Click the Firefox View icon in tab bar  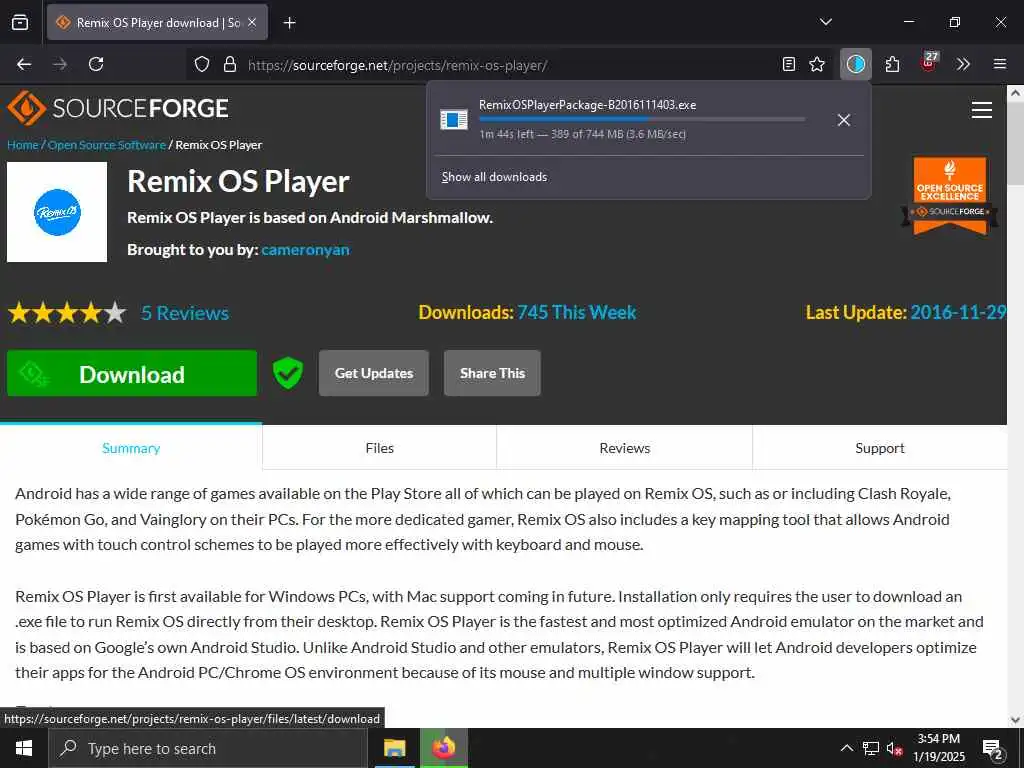tap(20, 22)
